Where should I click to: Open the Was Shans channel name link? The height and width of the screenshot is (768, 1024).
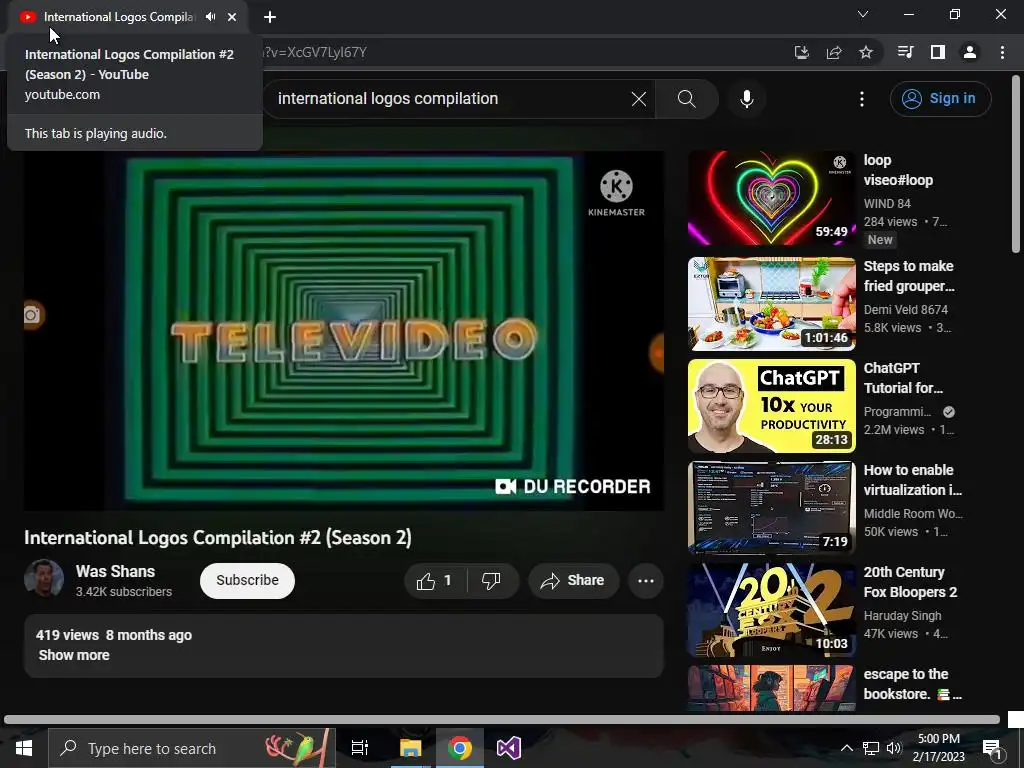coord(116,571)
